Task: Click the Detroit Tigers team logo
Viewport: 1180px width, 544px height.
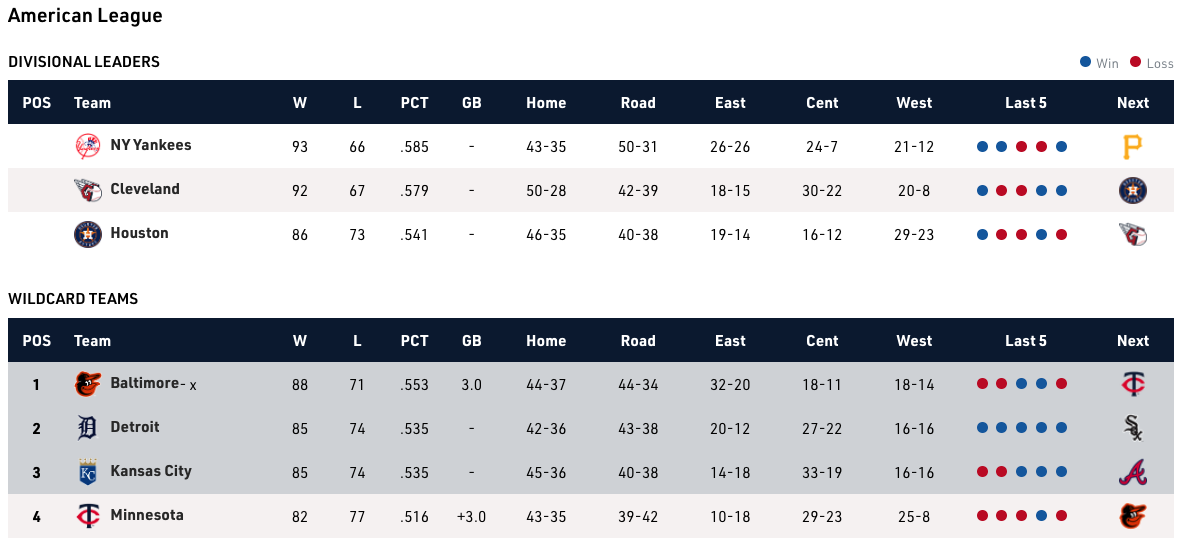Action: [88, 428]
